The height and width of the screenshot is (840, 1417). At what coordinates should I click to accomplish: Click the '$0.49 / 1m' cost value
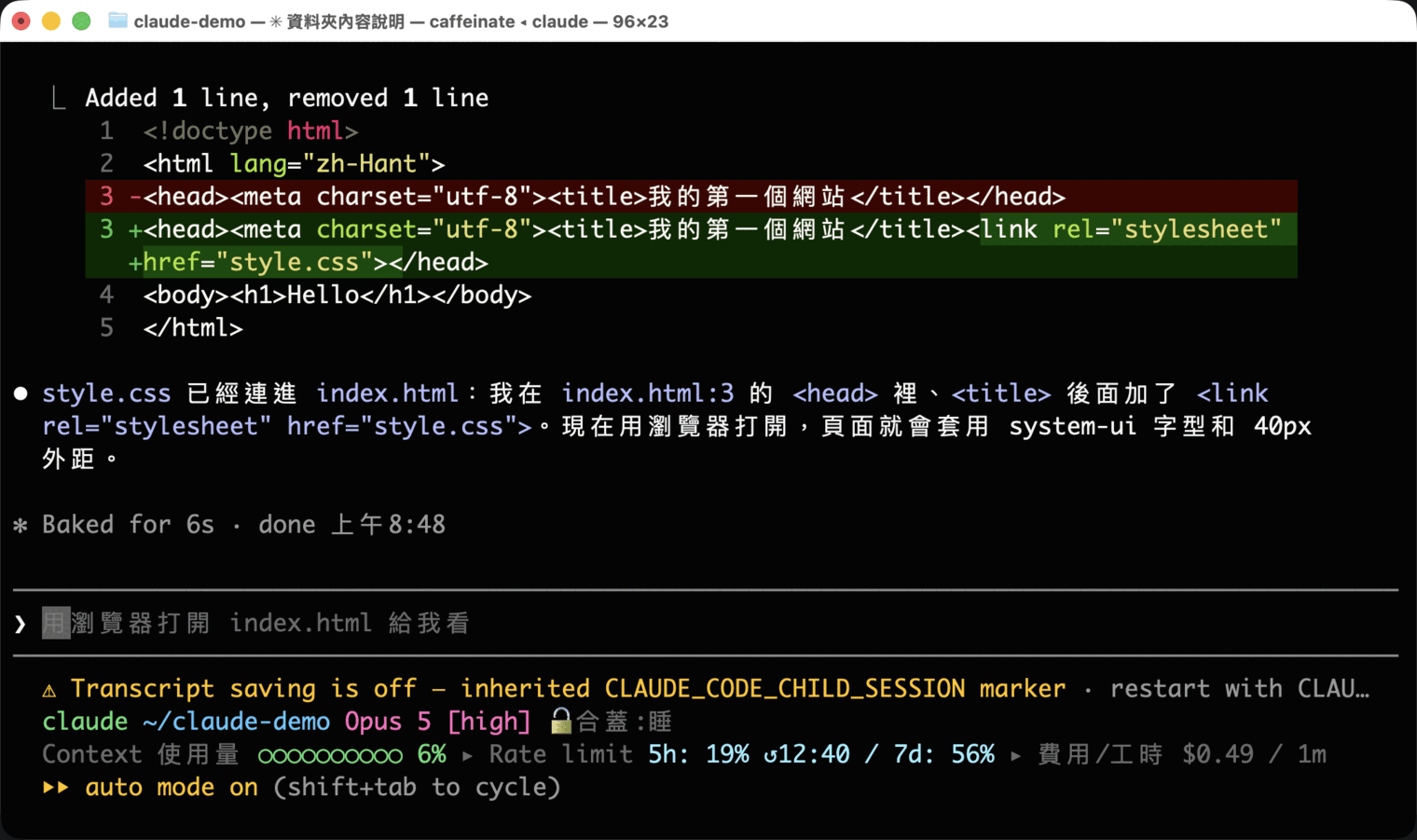pyautogui.click(x=1255, y=753)
